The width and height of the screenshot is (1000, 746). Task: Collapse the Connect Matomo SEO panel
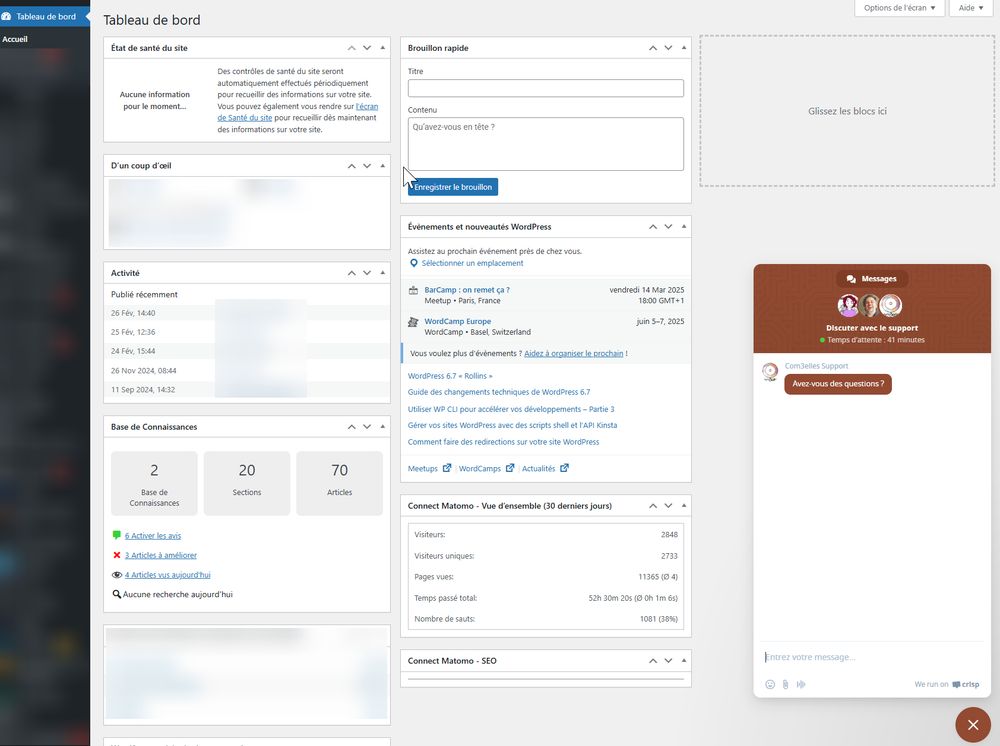684,661
